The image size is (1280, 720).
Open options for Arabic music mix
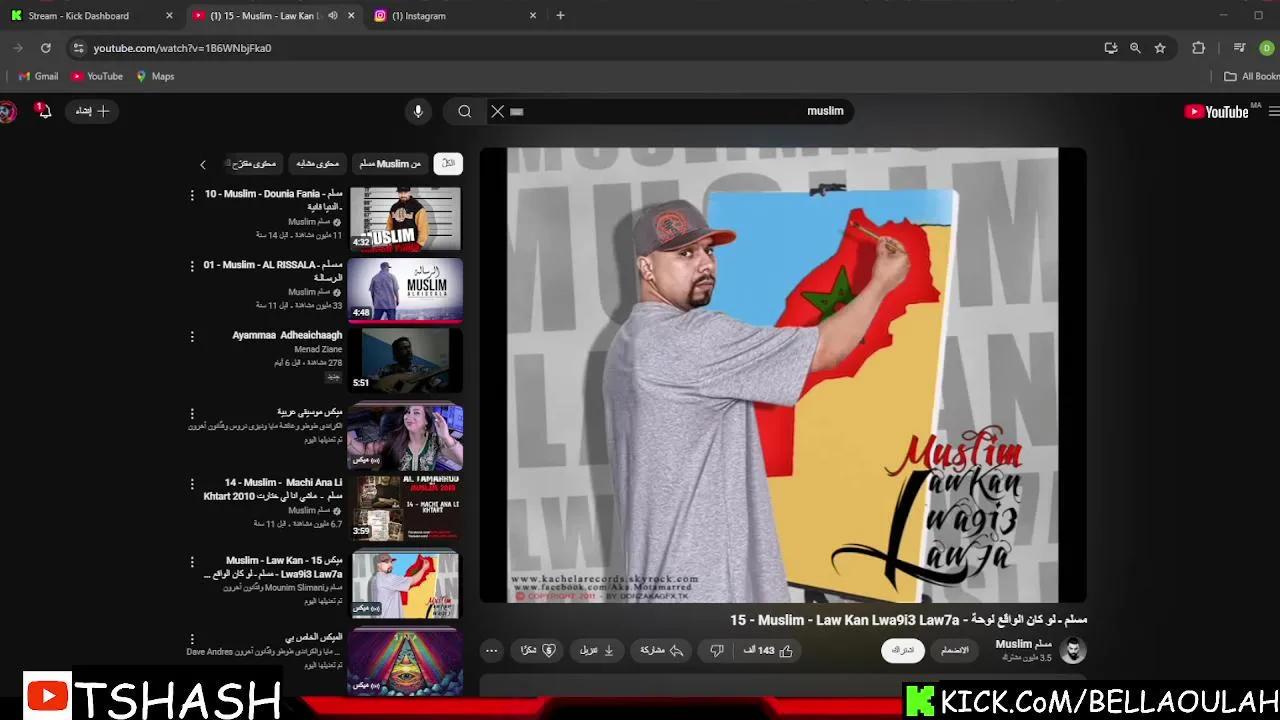point(192,413)
